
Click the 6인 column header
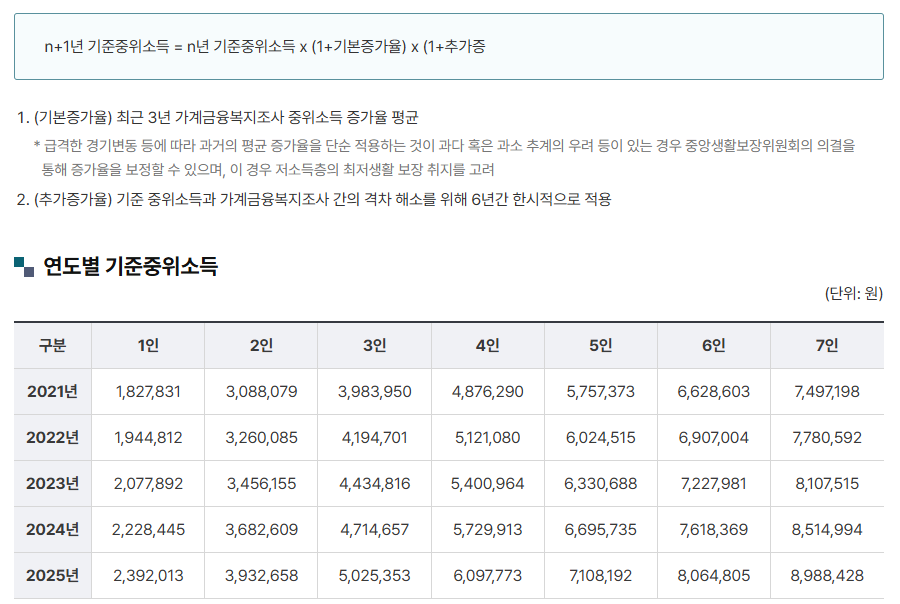click(x=712, y=344)
